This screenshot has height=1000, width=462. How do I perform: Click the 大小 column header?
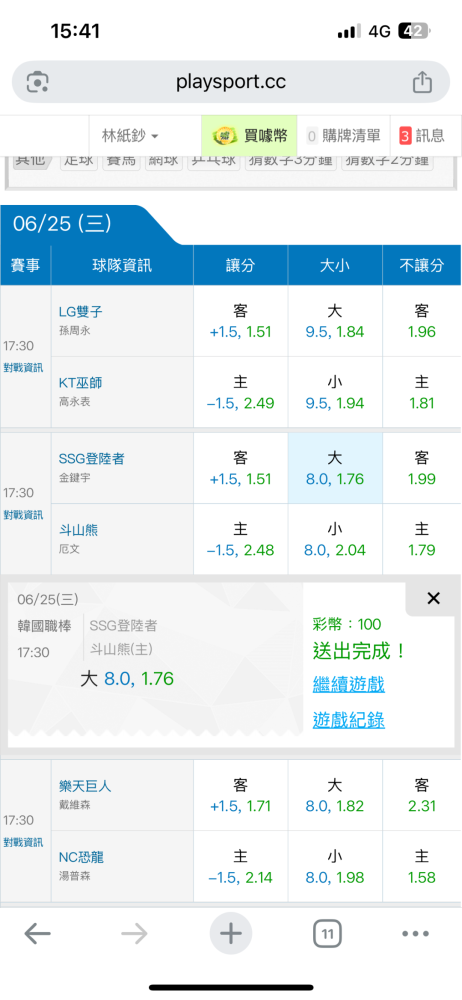click(x=335, y=265)
